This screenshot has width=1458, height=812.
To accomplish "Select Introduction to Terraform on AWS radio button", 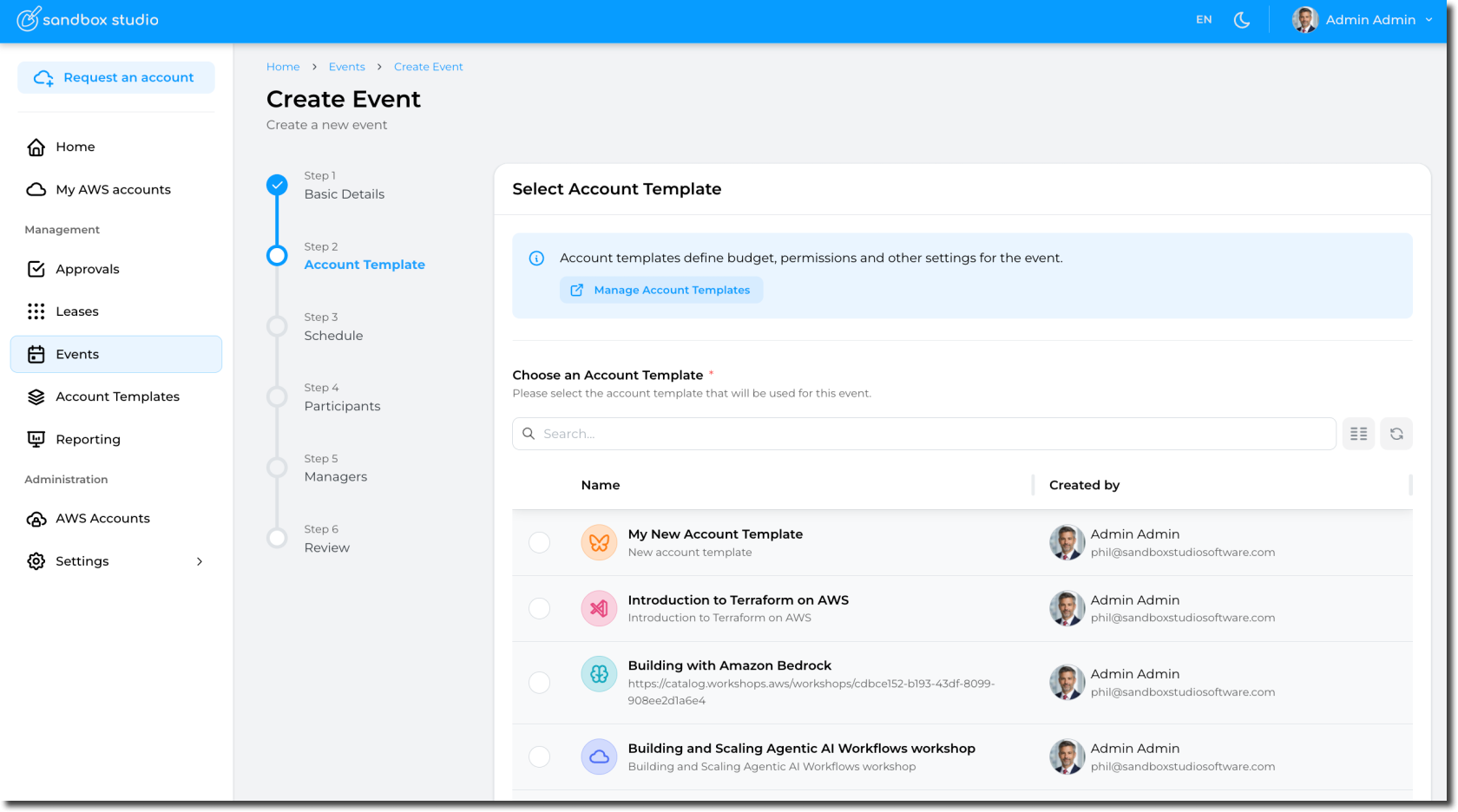I will 540,609.
